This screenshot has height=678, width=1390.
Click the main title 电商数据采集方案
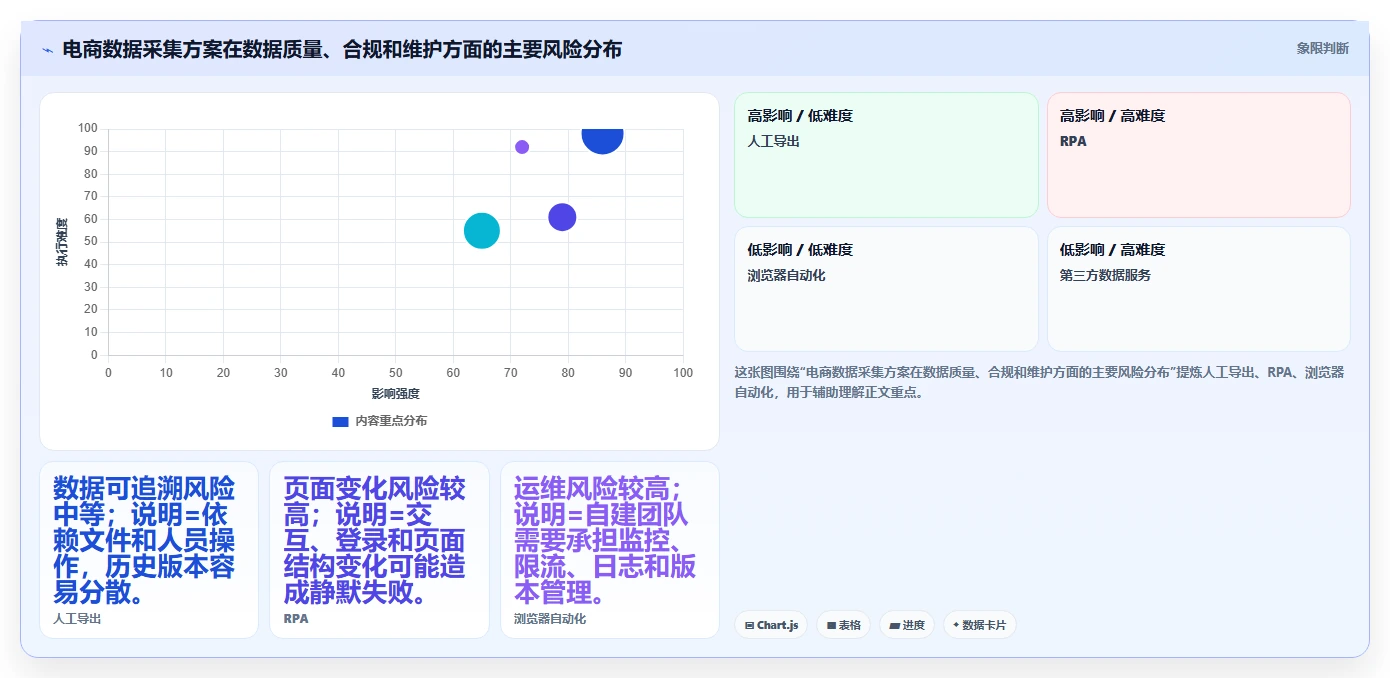click(342, 49)
